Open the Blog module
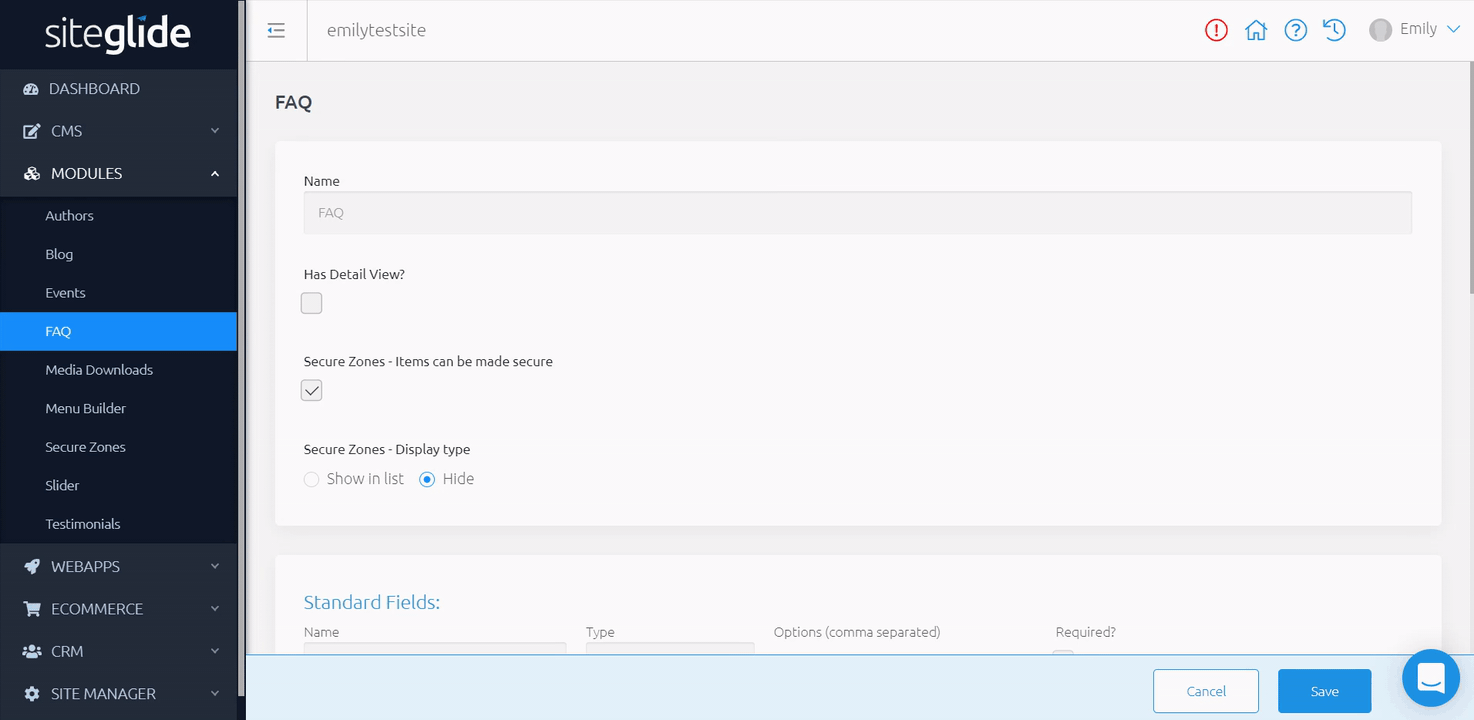 [59, 254]
